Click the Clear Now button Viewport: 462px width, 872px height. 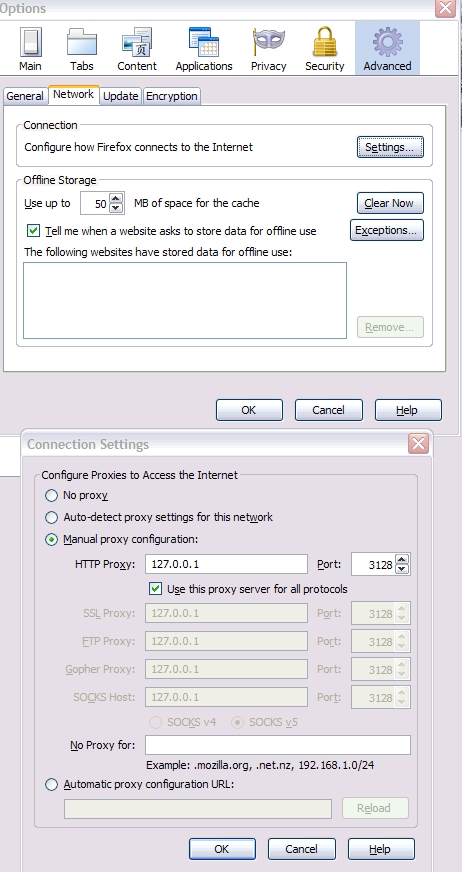pyautogui.click(x=390, y=203)
